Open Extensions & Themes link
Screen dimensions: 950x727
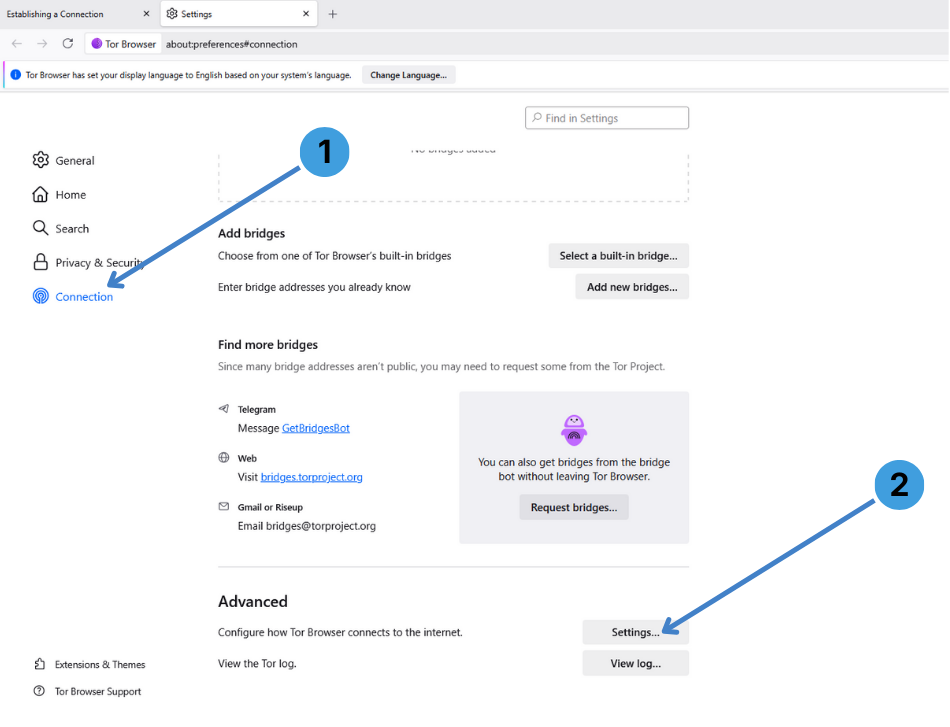click(100, 665)
